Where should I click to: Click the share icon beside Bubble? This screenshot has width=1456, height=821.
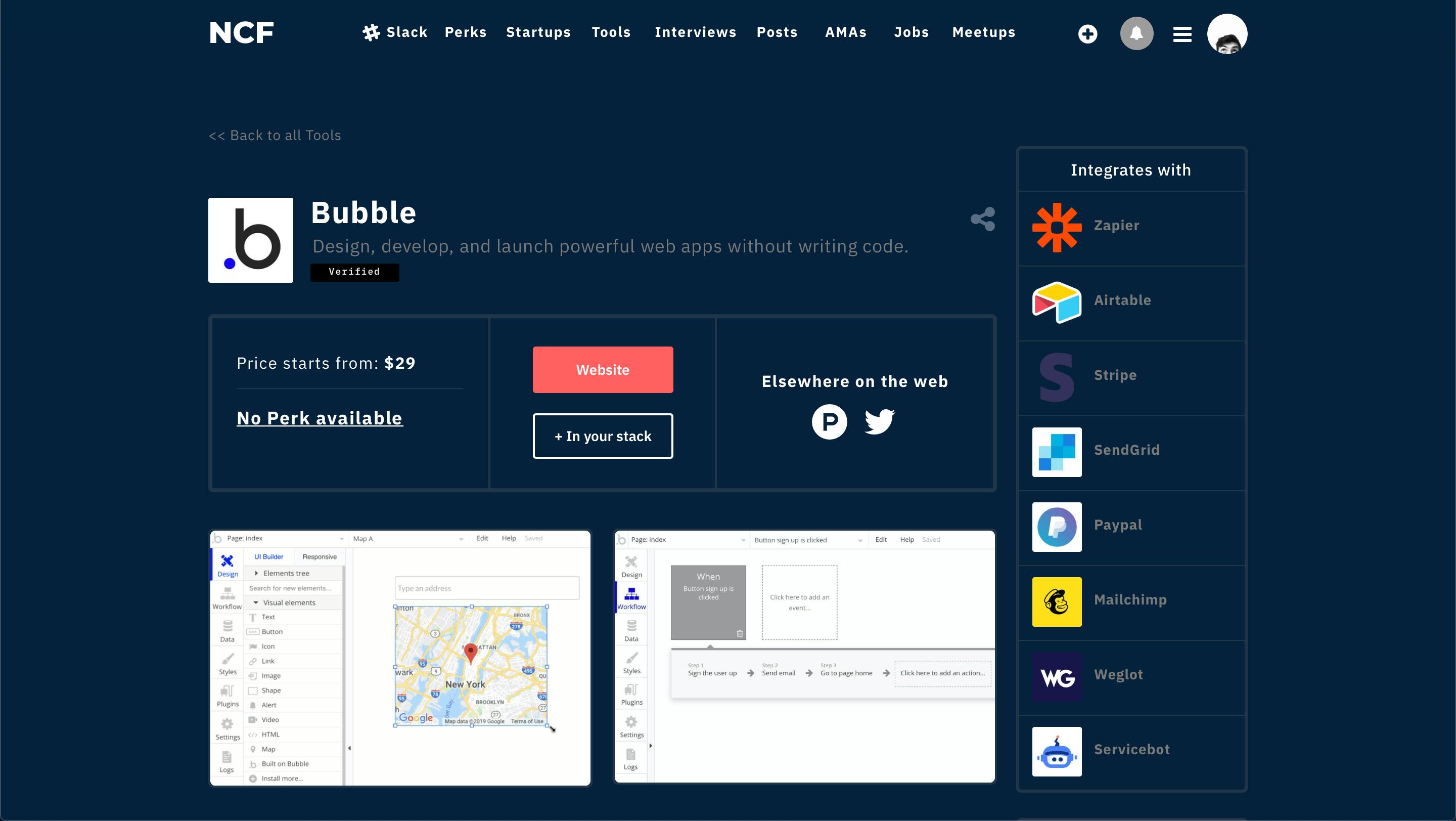[983, 219]
